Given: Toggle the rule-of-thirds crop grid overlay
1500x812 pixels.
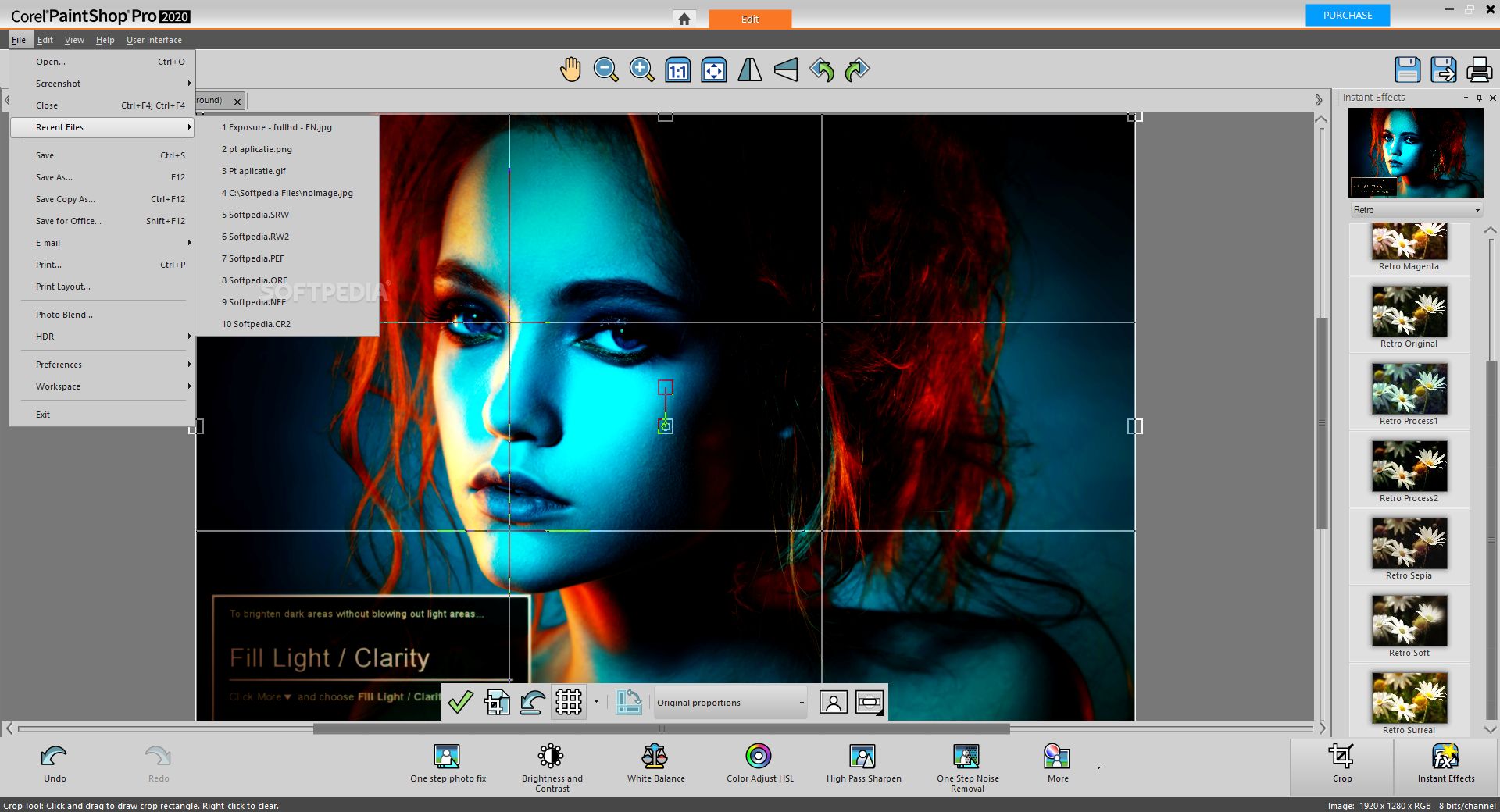Looking at the screenshot, I should click(569, 702).
